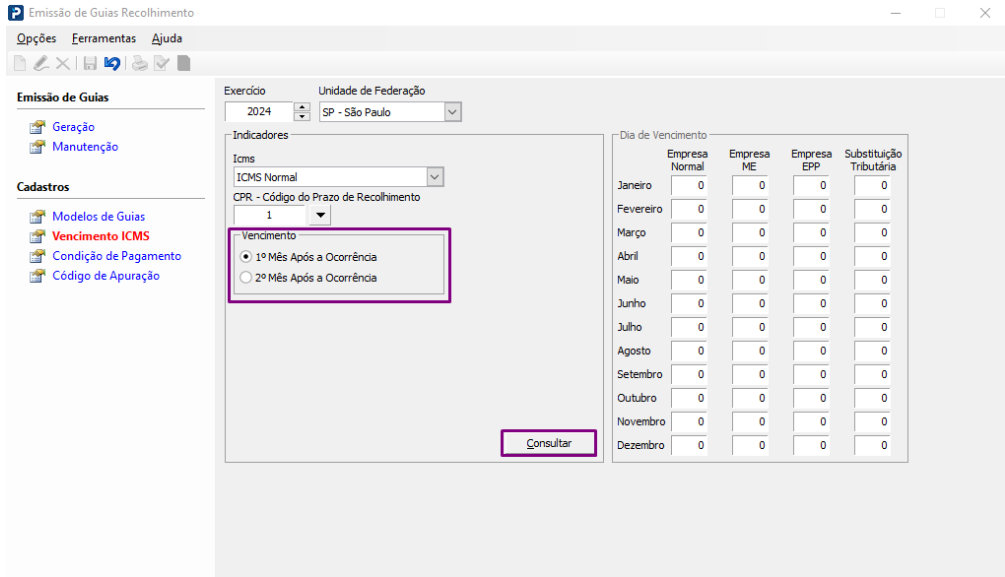Click the pencil edit toolbar icon
1005x577 pixels.
coord(41,63)
